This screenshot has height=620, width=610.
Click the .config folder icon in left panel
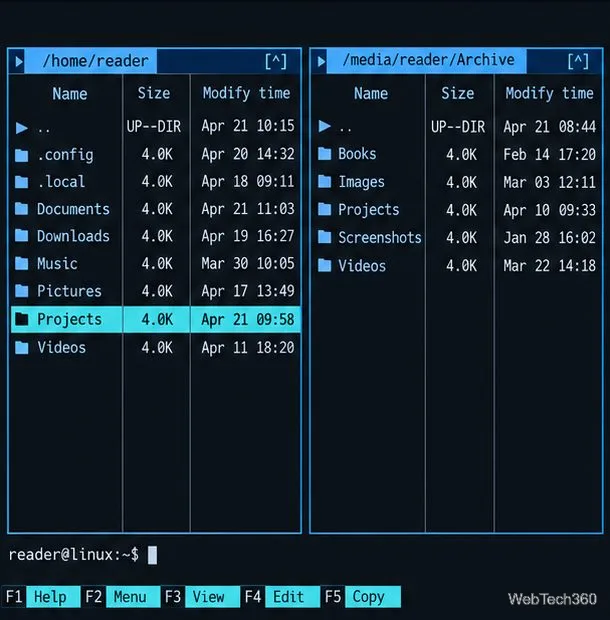coord(22,155)
